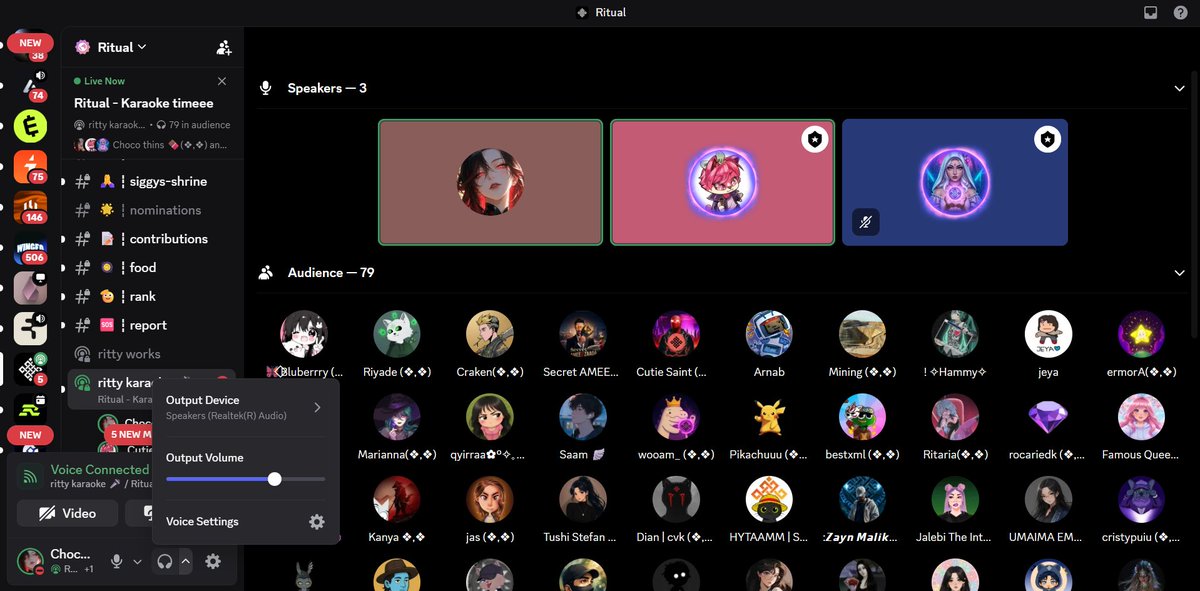Click Voice Settings menu entry
The height and width of the screenshot is (591, 1200).
245,522
